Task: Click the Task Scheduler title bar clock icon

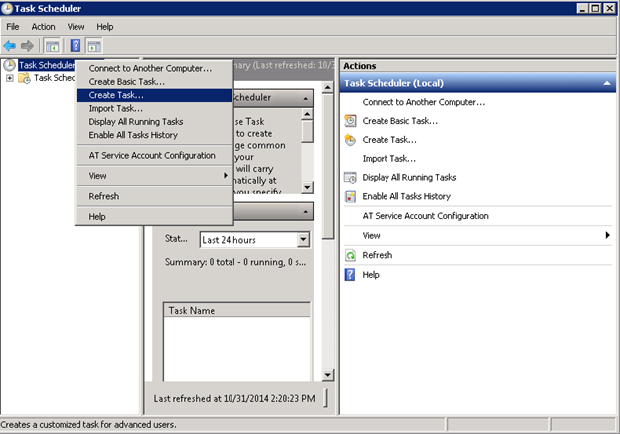Action: (7, 8)
